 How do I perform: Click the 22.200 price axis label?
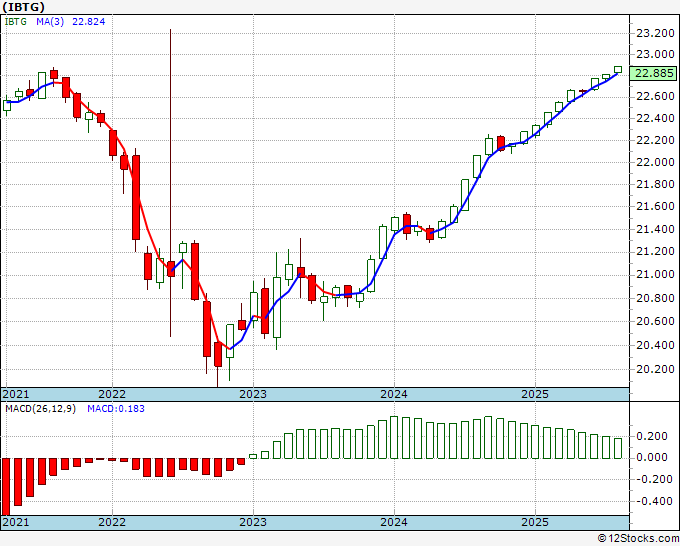(655, 140)
